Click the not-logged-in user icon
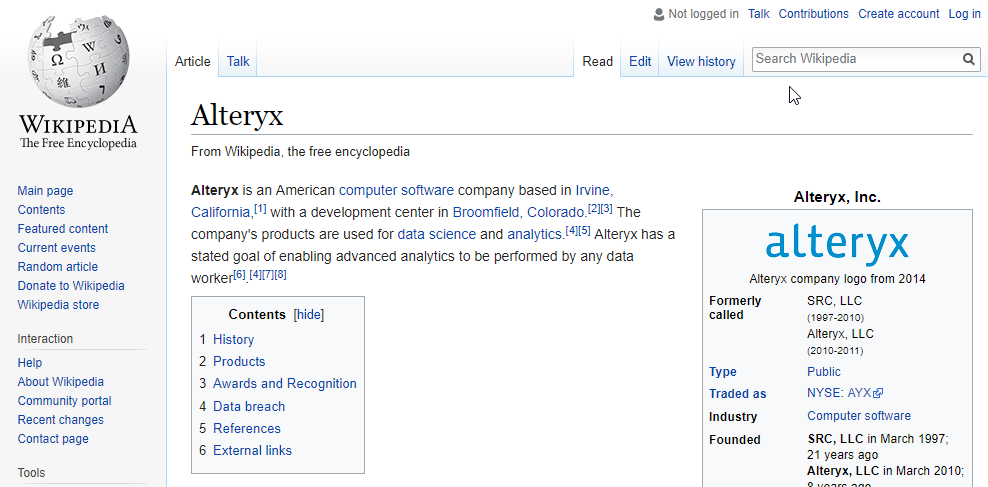 (x=659, y=14)
